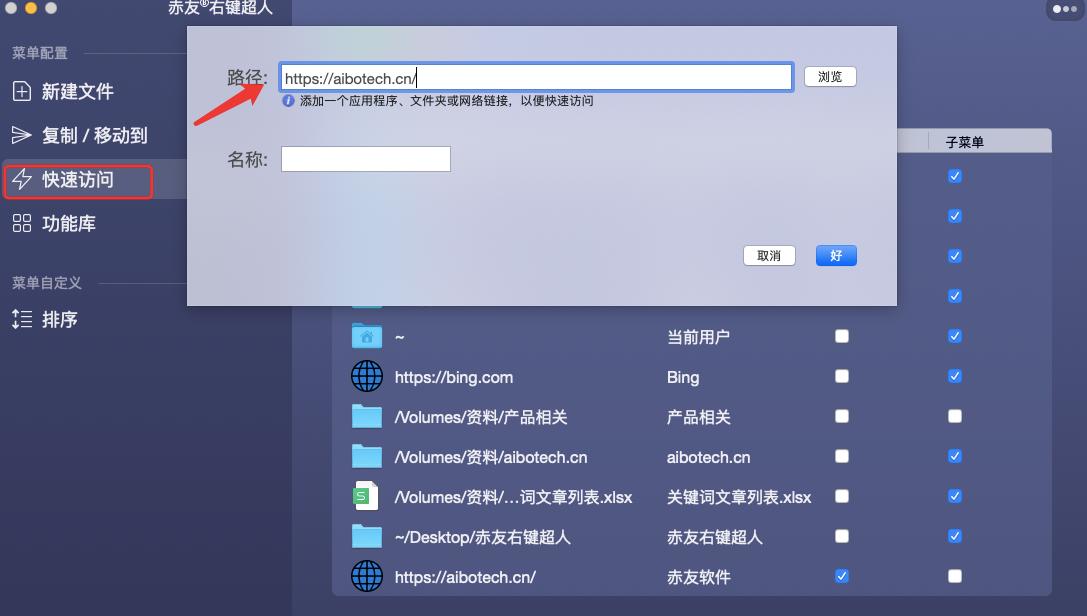Click the info icon below the path field
1087x616 pixels.
pos(290,98)
